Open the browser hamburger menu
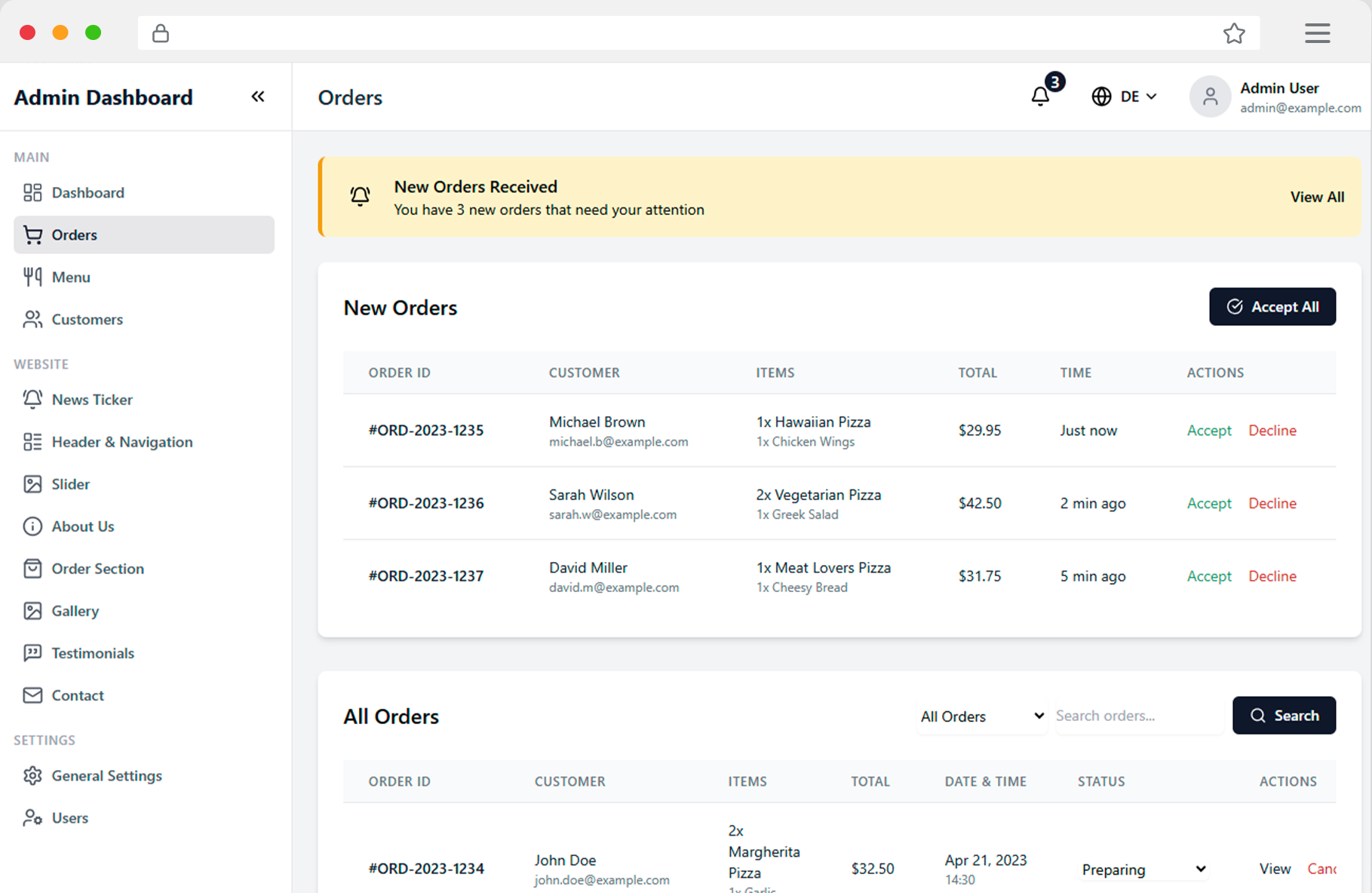This screenshot has width=1372, height=893. click(1317, 33)
